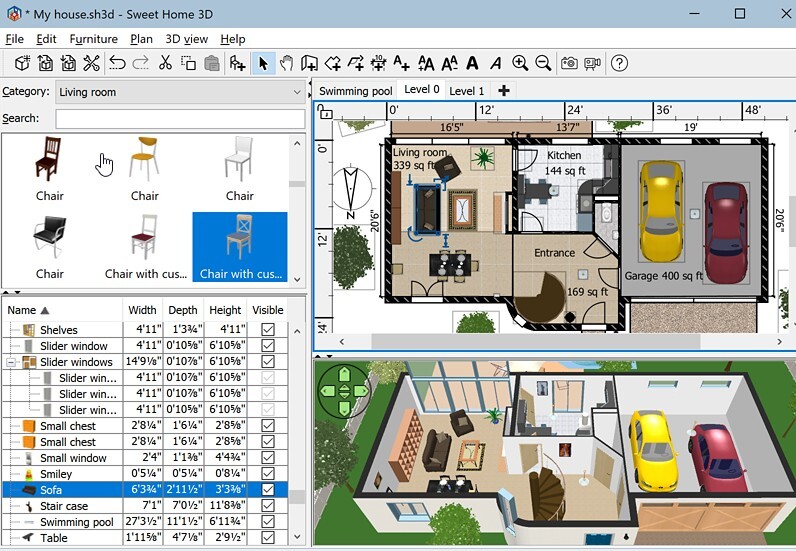The width and height of the screenshot is (796, 551).
Task: Click the Open home toolbar icon
Action: pos(45,63)
